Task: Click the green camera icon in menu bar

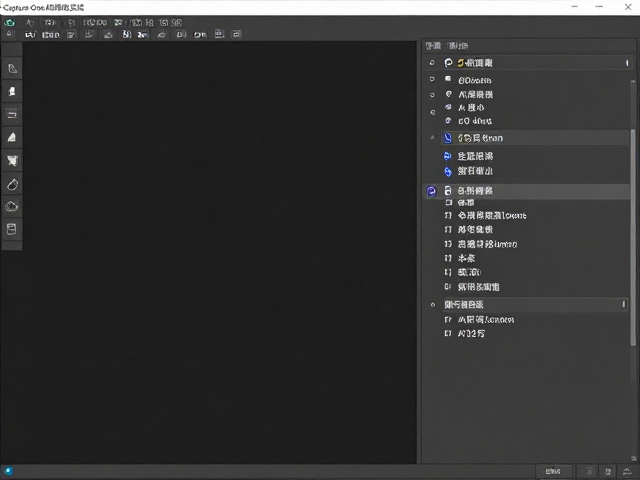Action: (9, 23)
